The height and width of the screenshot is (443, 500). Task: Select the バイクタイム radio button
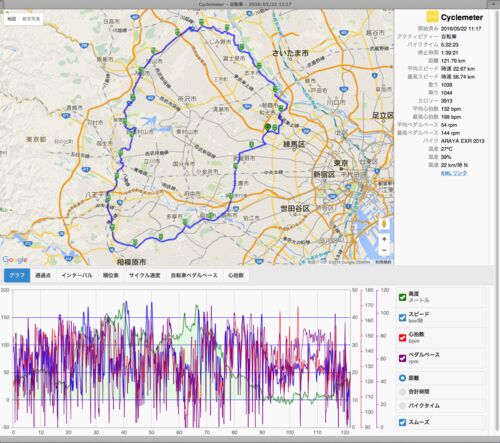click(402, 406)
